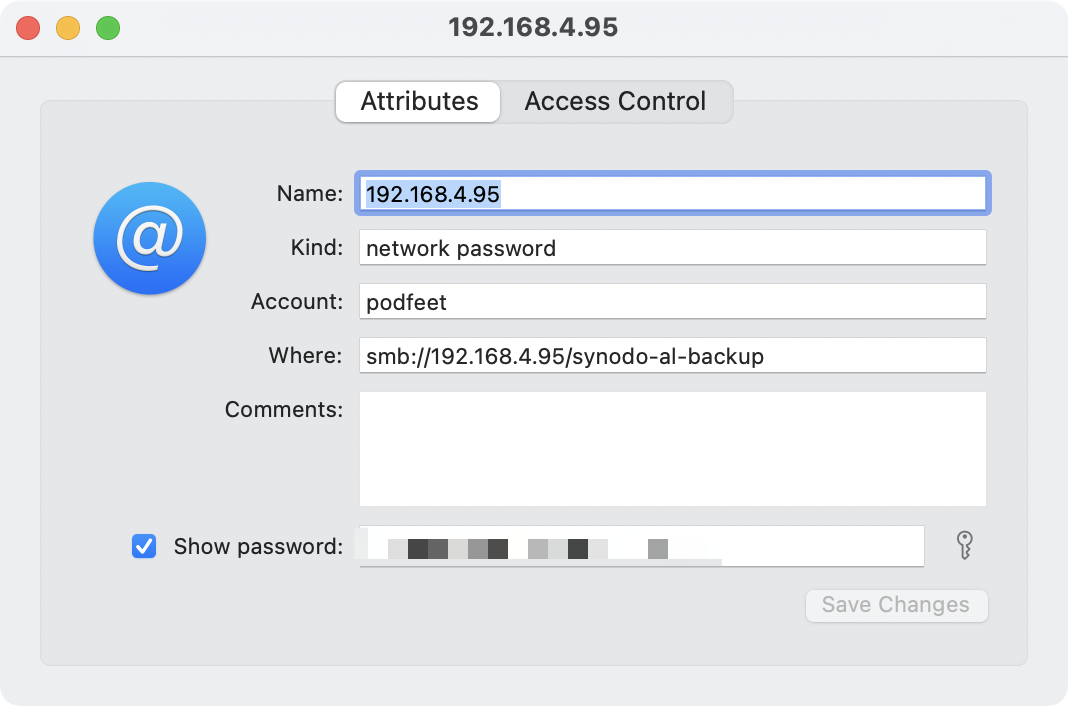
Task: Click the window title 192.168.4.95
Action: (x=533, y=28)
